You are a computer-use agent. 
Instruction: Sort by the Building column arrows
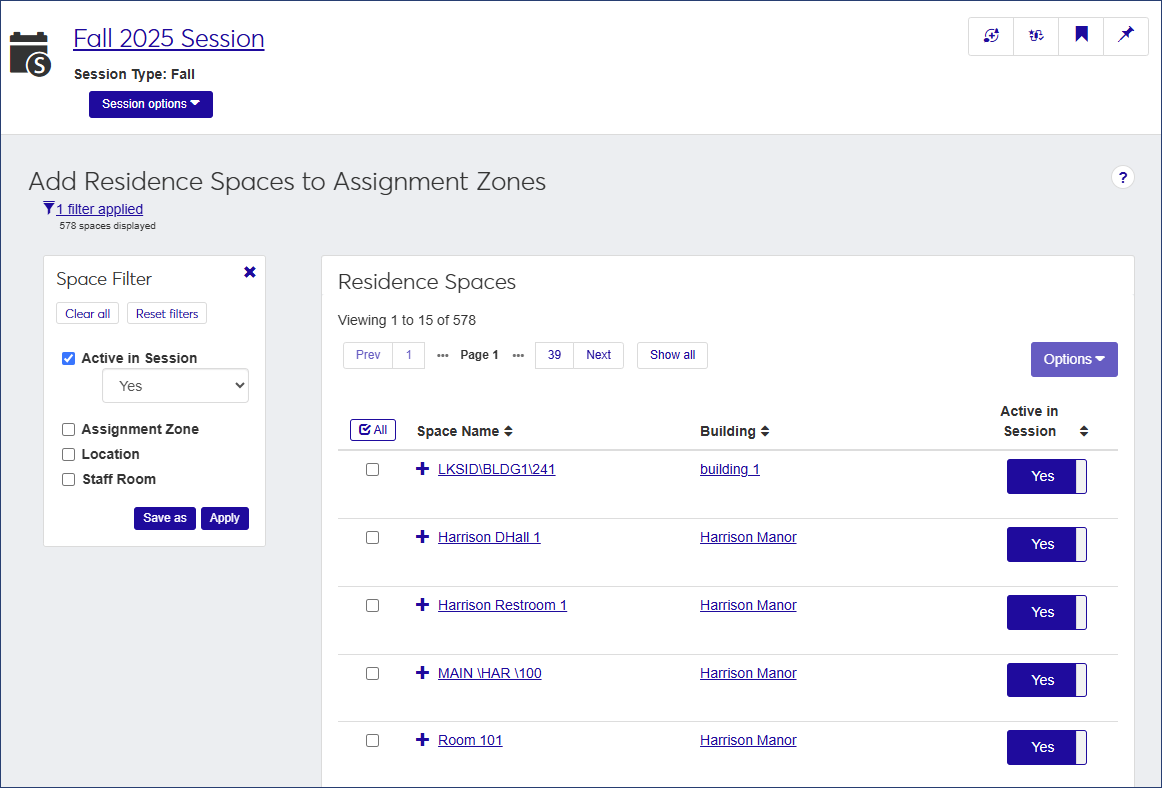pos(766,431)
